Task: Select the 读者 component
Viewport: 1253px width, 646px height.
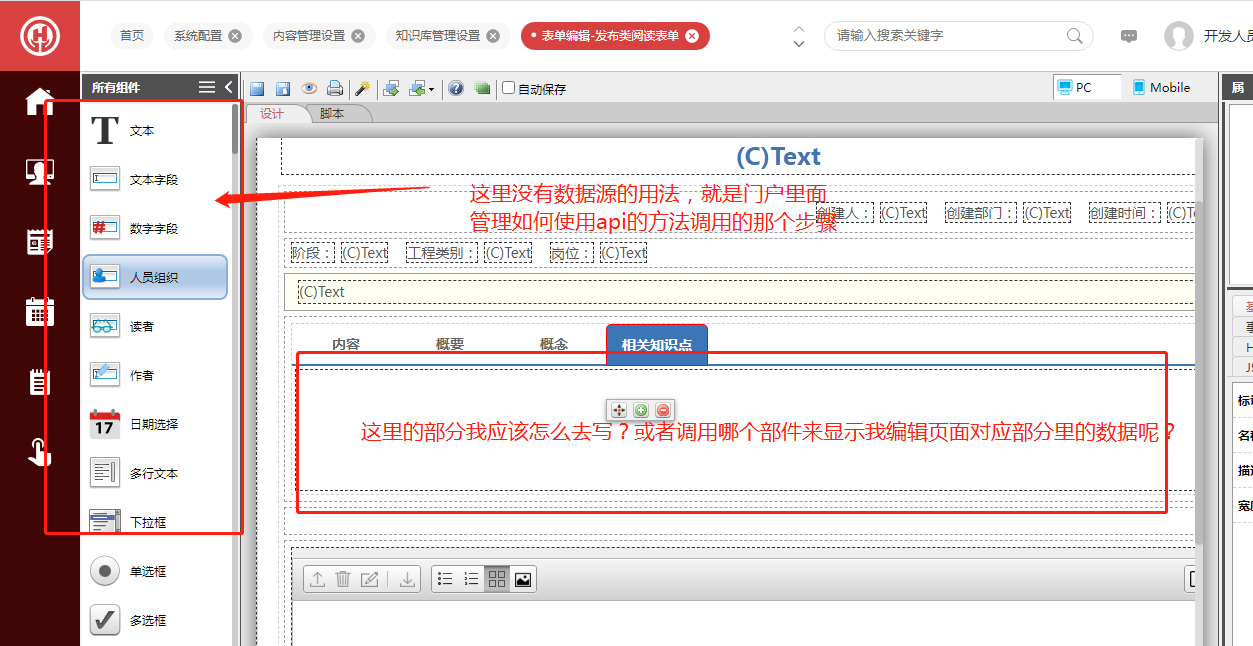Action: point(155,326)
